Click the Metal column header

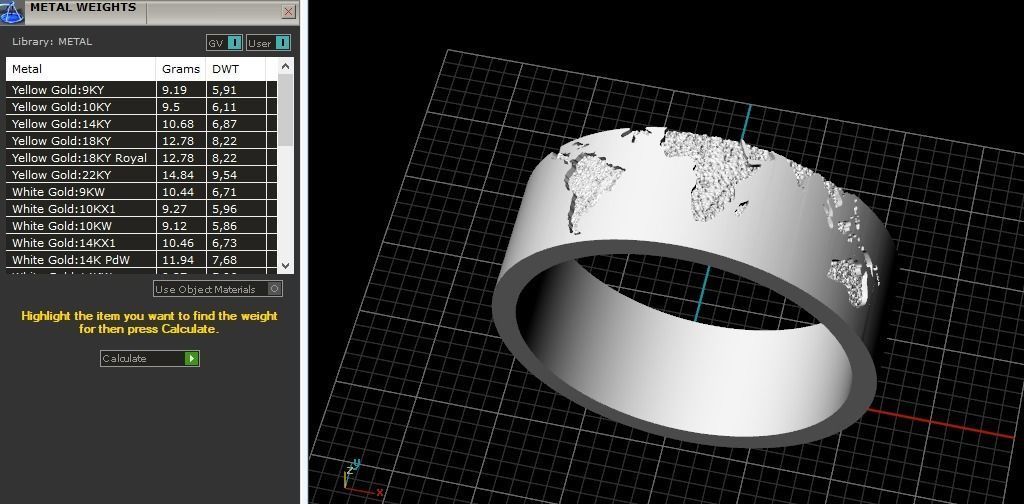[81, 69]
